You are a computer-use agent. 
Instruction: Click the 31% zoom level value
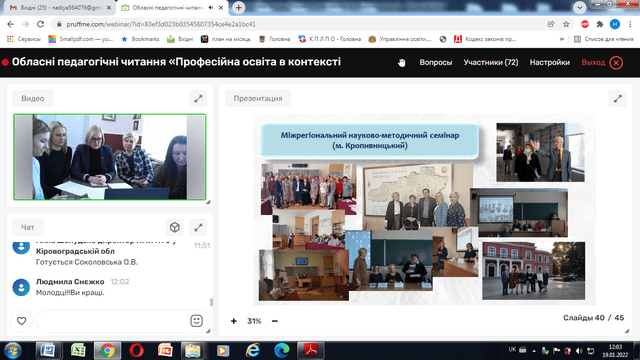254,321
